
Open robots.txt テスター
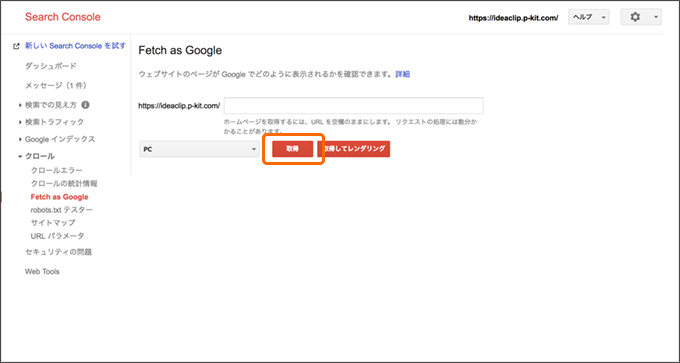click(62, 210)
